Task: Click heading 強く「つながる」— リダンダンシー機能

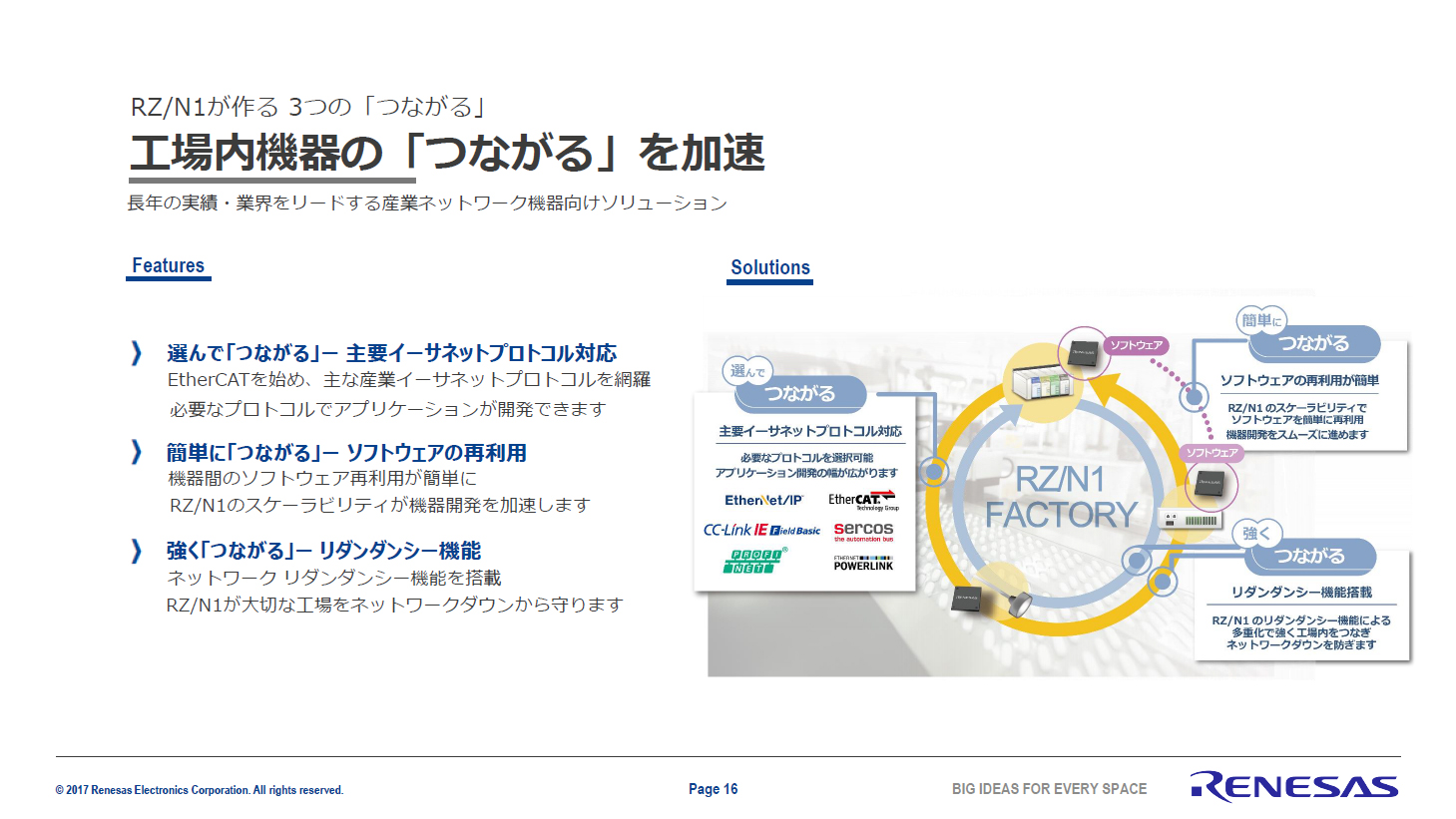Action: [x=323, y=551]
